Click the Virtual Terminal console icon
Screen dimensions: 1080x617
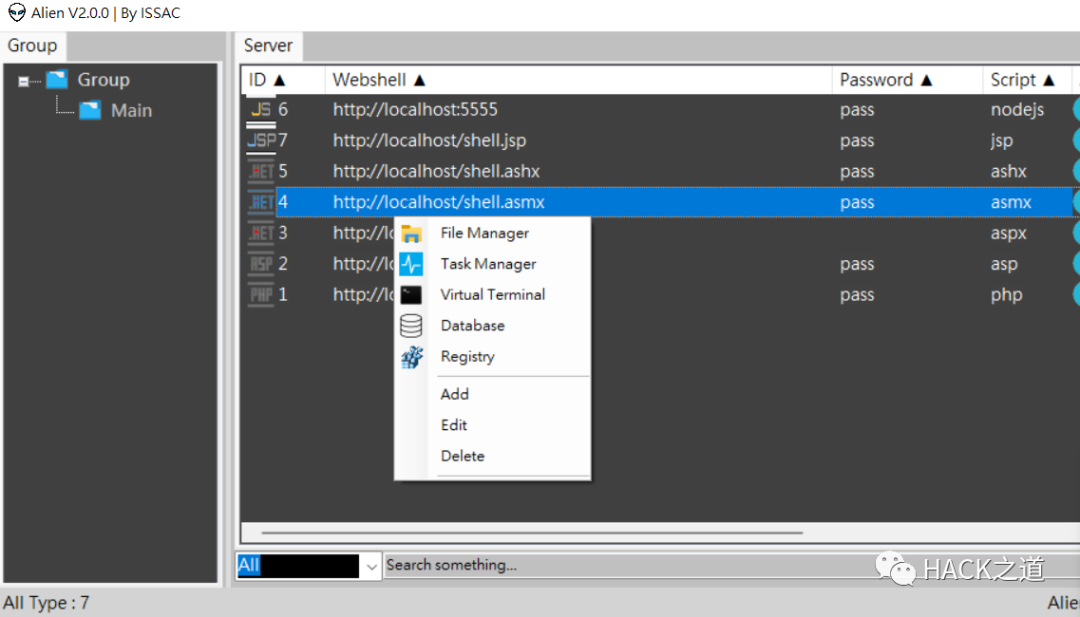tap(411, 295)
